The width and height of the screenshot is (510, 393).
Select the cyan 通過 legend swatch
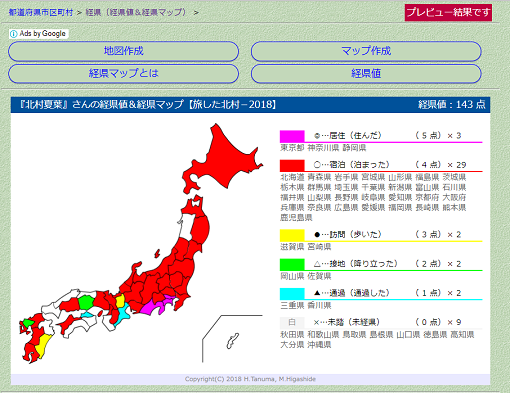click(x=292, y=294)
